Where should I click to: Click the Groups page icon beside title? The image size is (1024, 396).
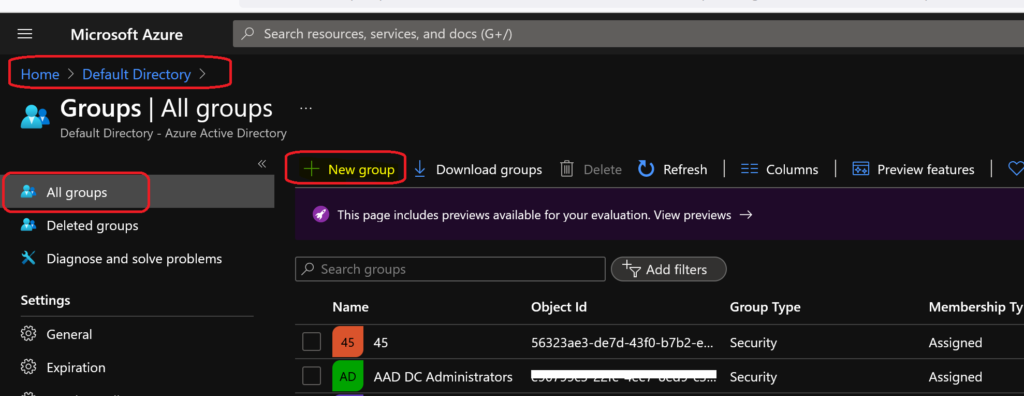(35, 116)
